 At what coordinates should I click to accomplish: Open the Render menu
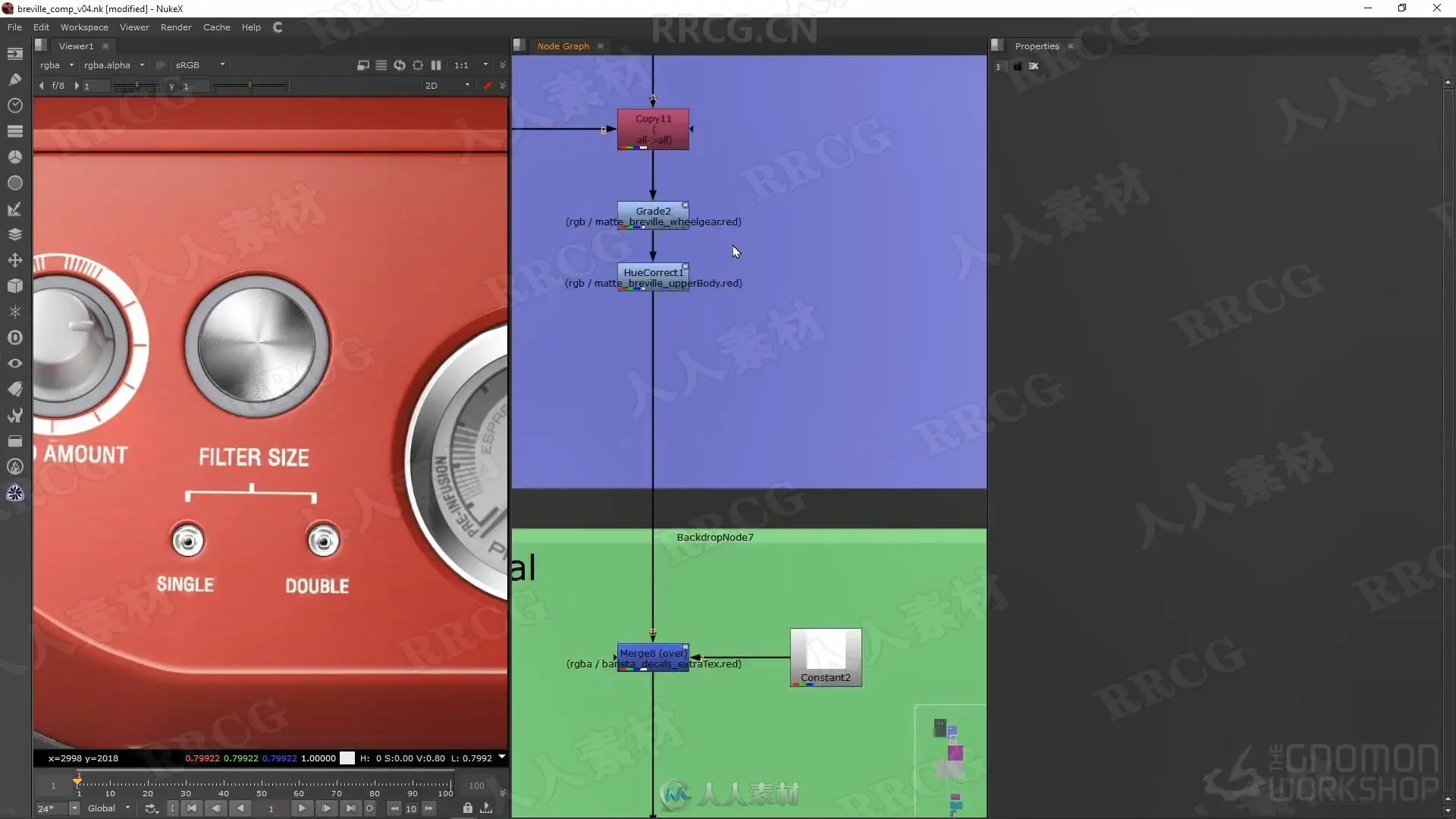pyautogui.click(x=176, y=27)
